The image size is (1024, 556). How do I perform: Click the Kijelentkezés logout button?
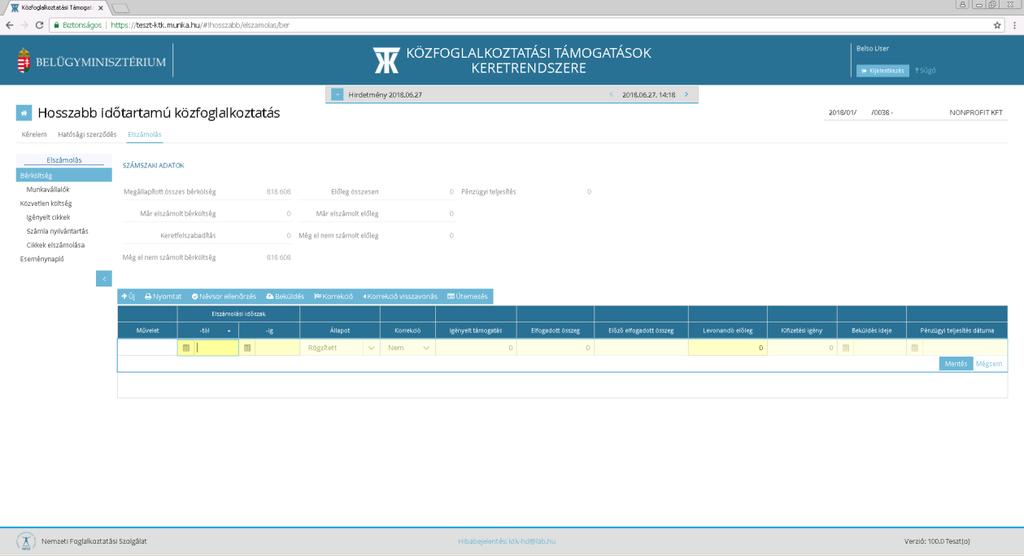882,71
